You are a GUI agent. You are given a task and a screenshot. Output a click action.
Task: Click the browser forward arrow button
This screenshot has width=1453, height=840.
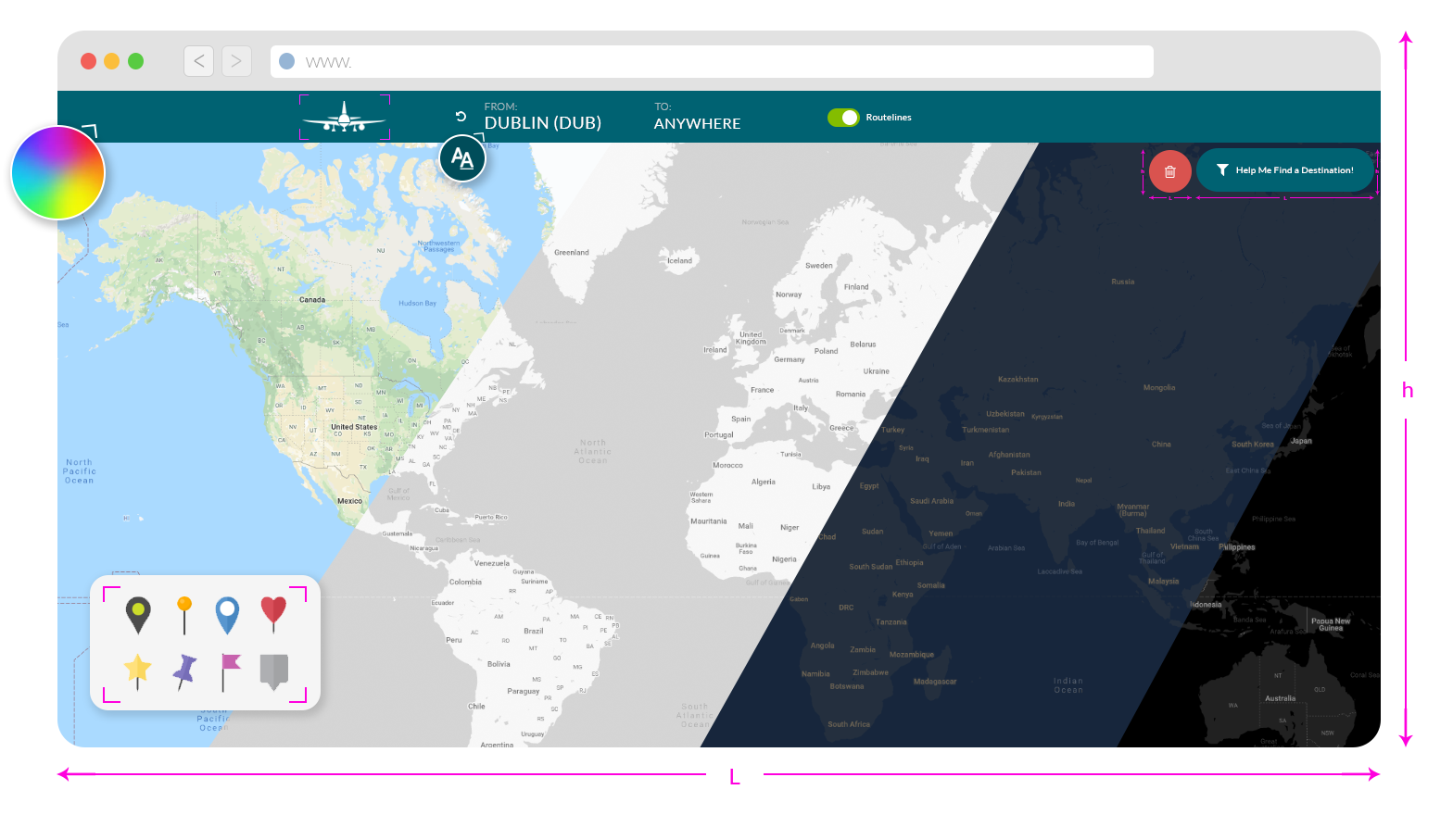tap(236, 61)
